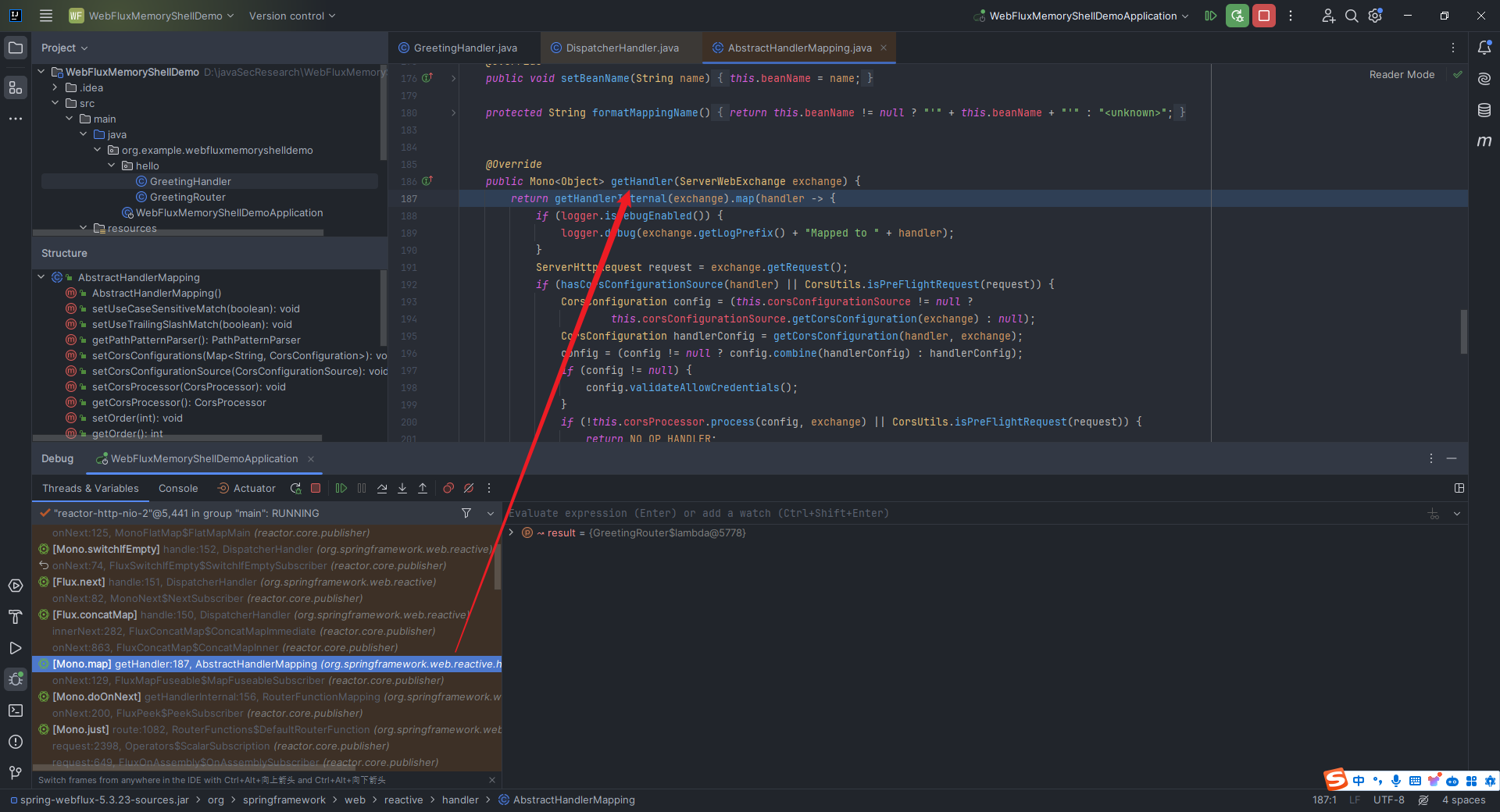This screenshot has height=812, width=1500.
Task: Rerun application from debug toolbar
Action: 295,489
